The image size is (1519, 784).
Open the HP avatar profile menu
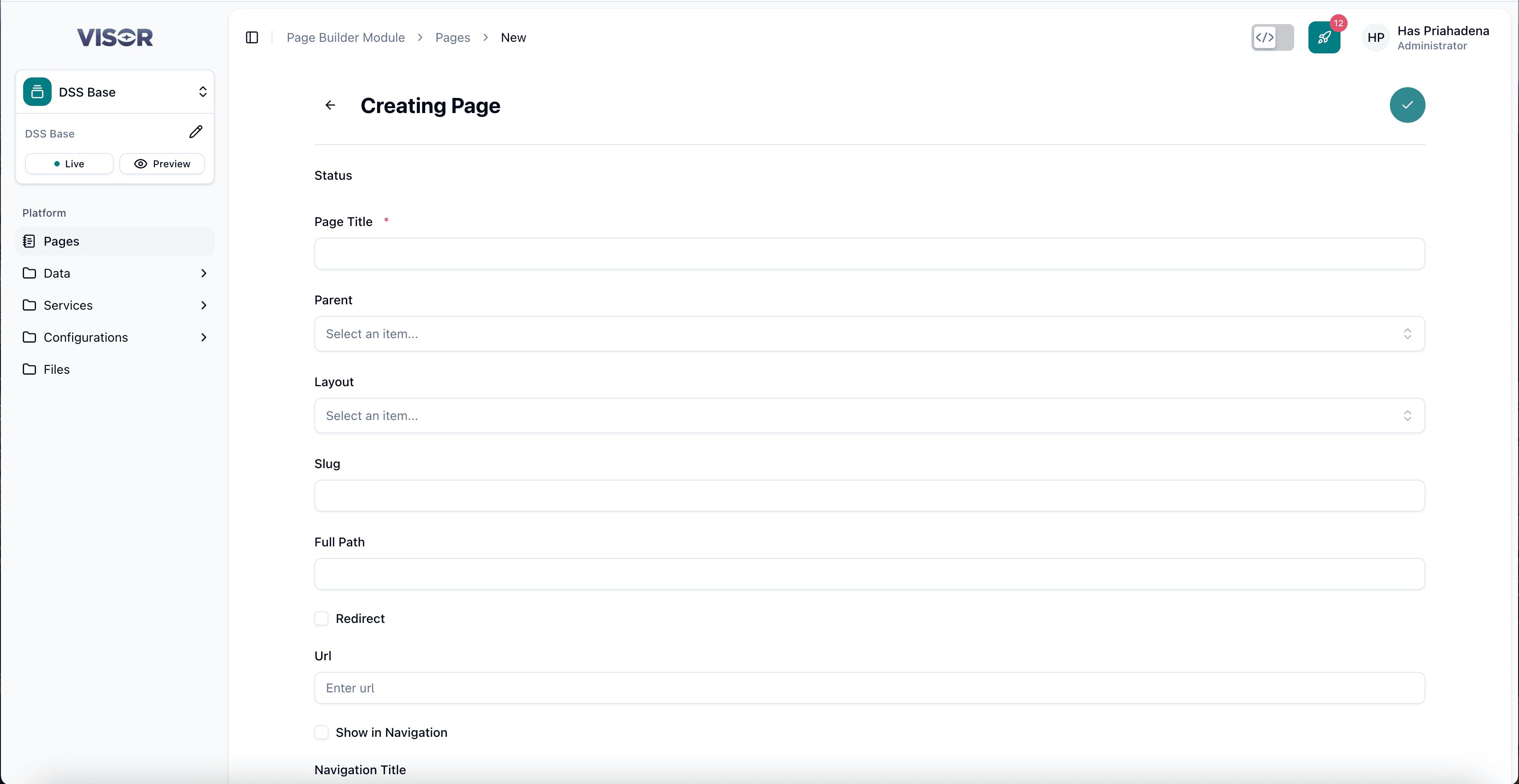point(1376,37)
